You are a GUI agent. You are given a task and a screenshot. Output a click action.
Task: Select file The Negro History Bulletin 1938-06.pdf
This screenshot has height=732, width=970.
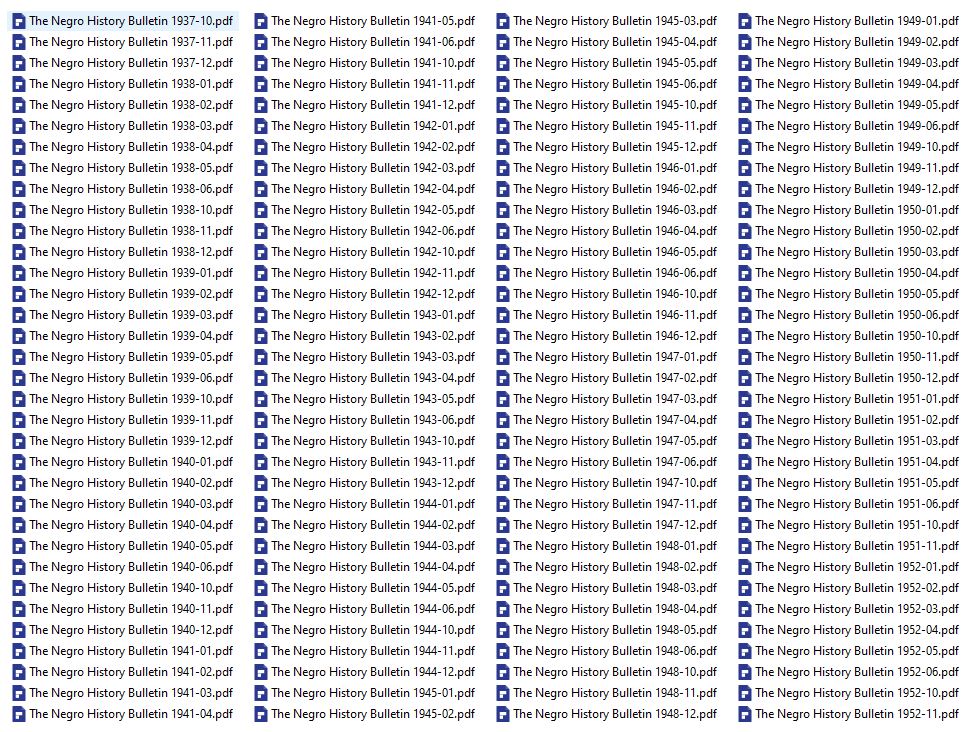tap(130, 189)
